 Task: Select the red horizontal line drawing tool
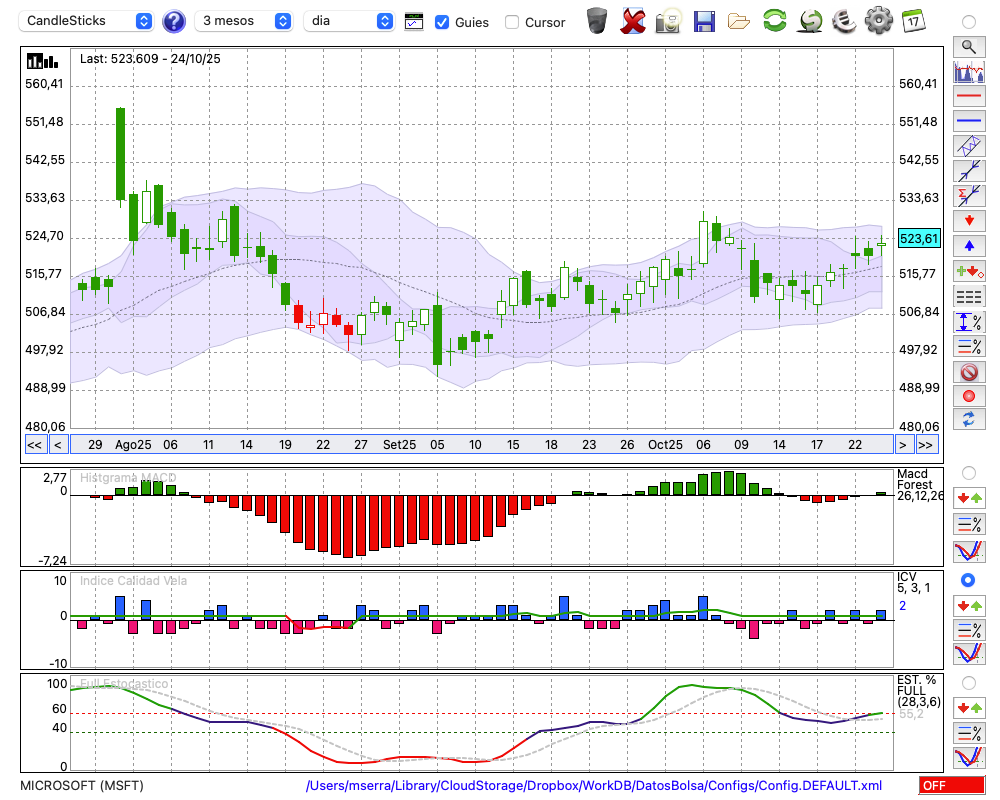tap(968, 96)
